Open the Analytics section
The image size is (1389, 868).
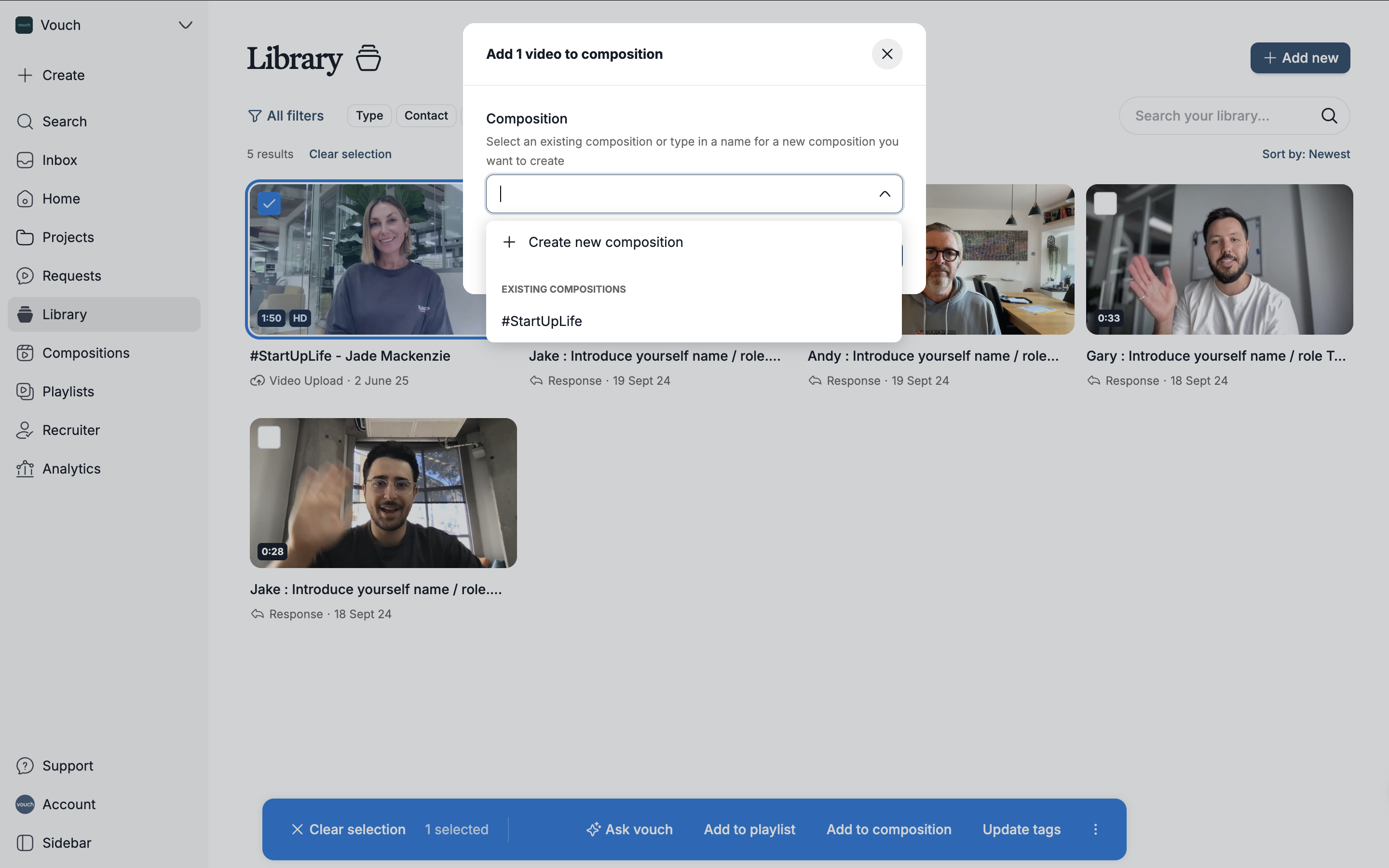click(x=71, y=468)
